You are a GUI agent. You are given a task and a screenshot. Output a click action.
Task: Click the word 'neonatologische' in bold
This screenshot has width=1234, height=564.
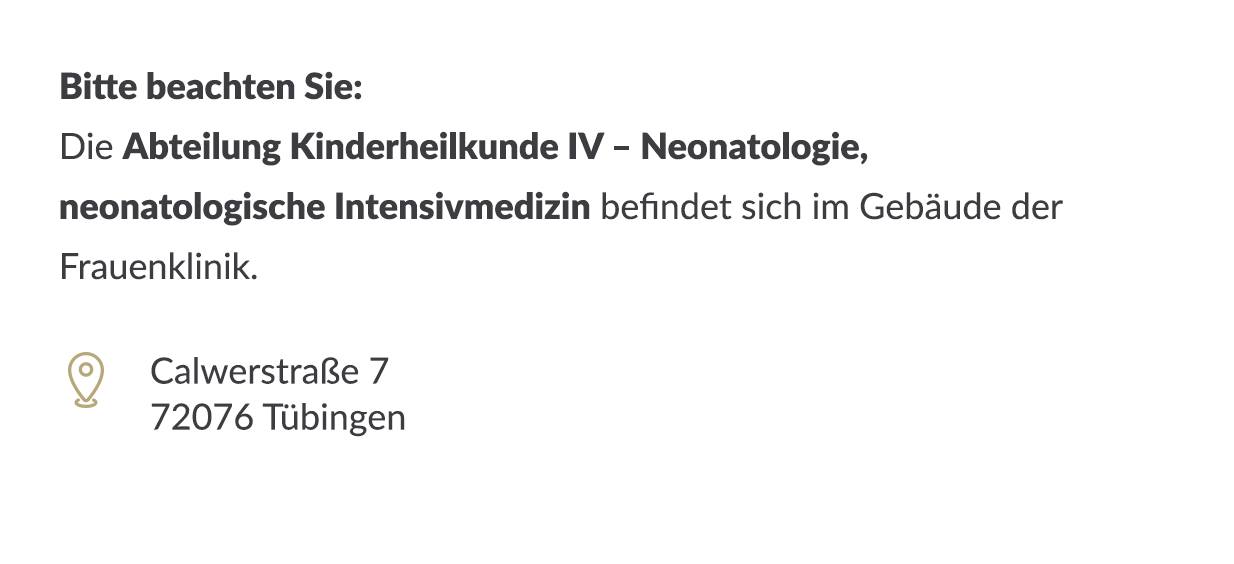192,208
